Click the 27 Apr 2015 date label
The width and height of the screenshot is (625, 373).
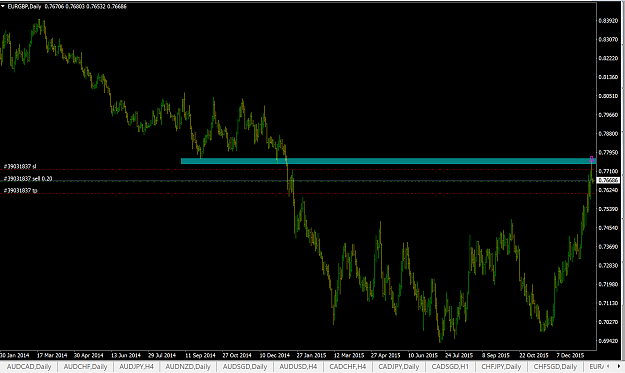[385, 355]
